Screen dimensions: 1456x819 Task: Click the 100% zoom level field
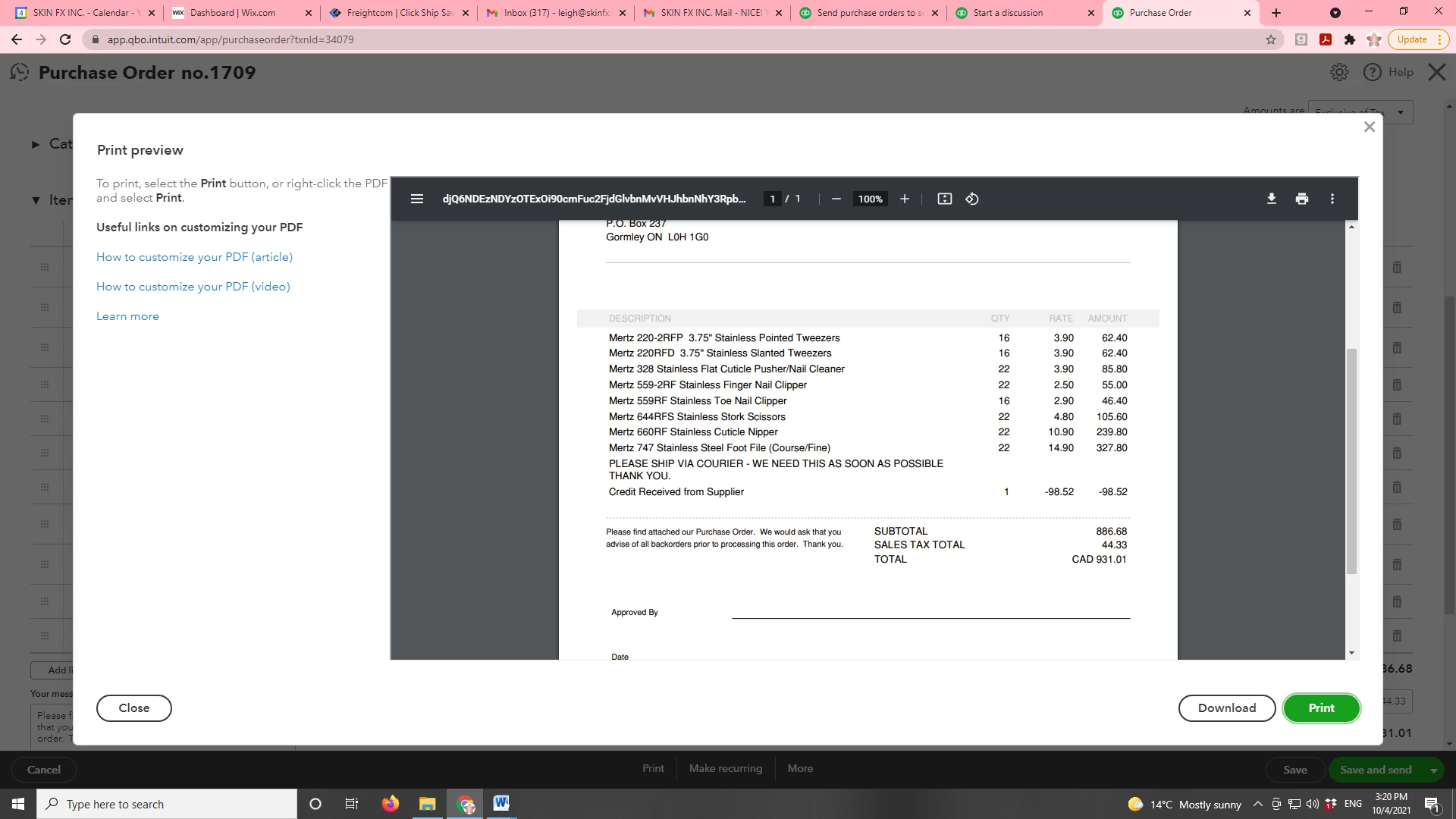[870, 199]
